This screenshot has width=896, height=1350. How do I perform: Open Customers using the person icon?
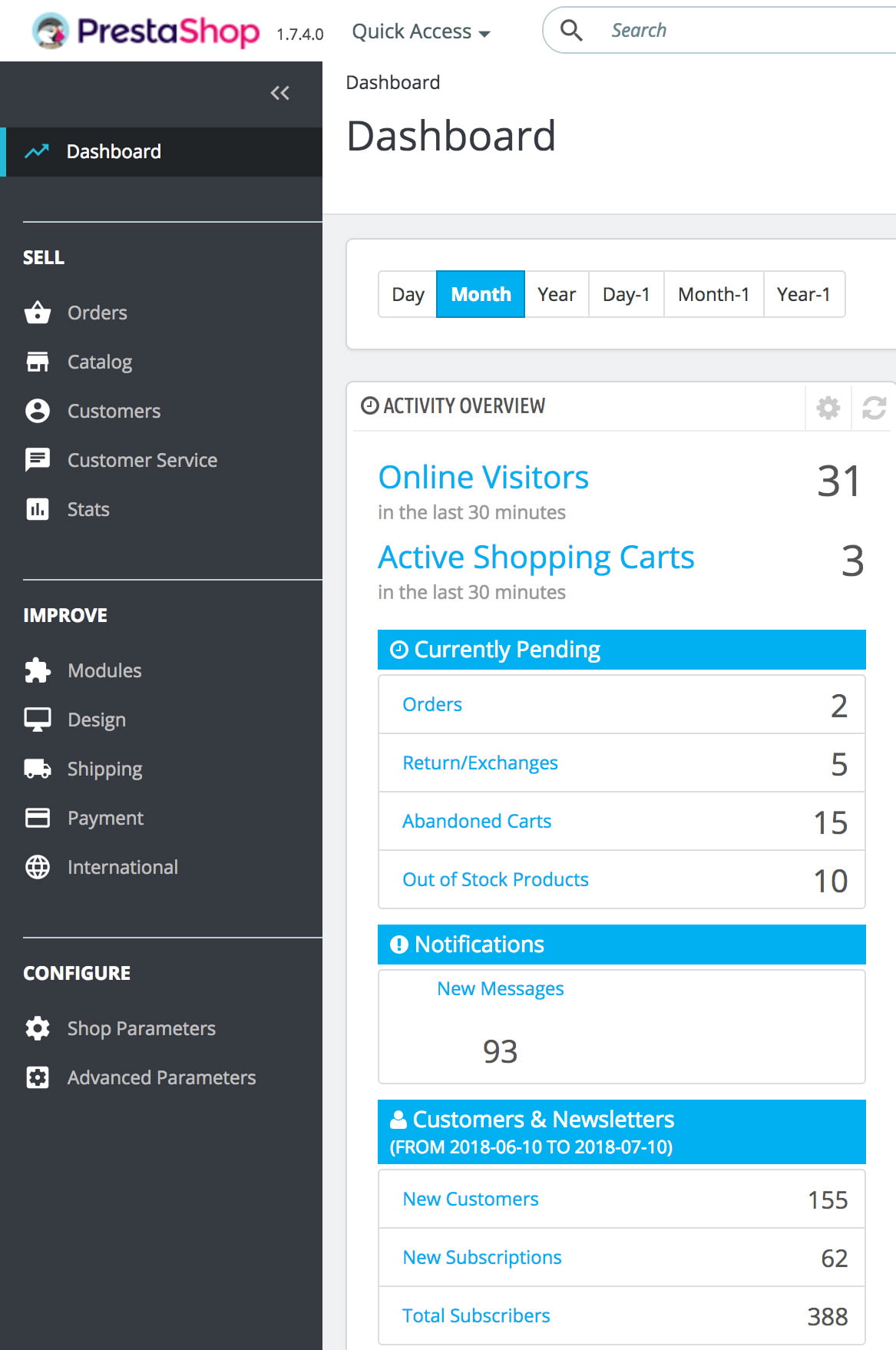click(x=37, y=411)
